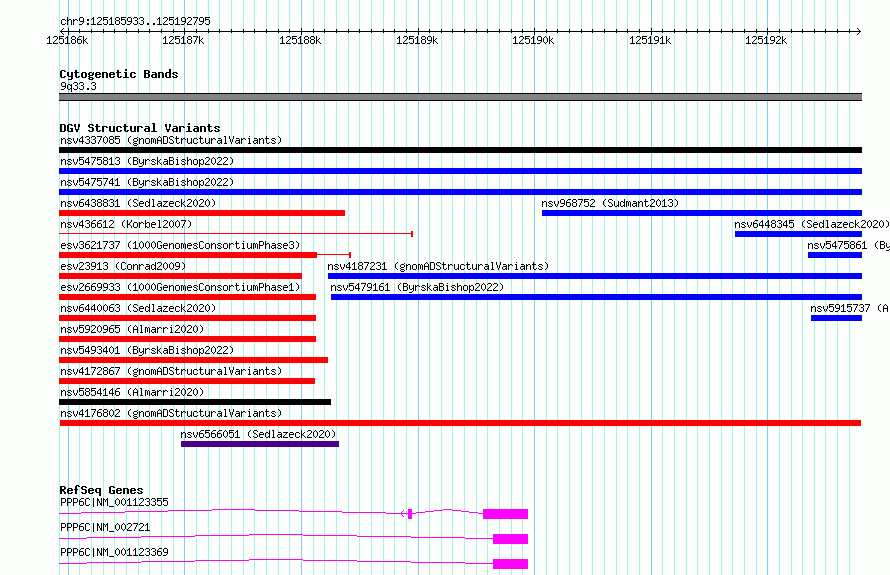Click the DGV Structural Variants track title
The image size is (890, 575).
coord(140,128)
